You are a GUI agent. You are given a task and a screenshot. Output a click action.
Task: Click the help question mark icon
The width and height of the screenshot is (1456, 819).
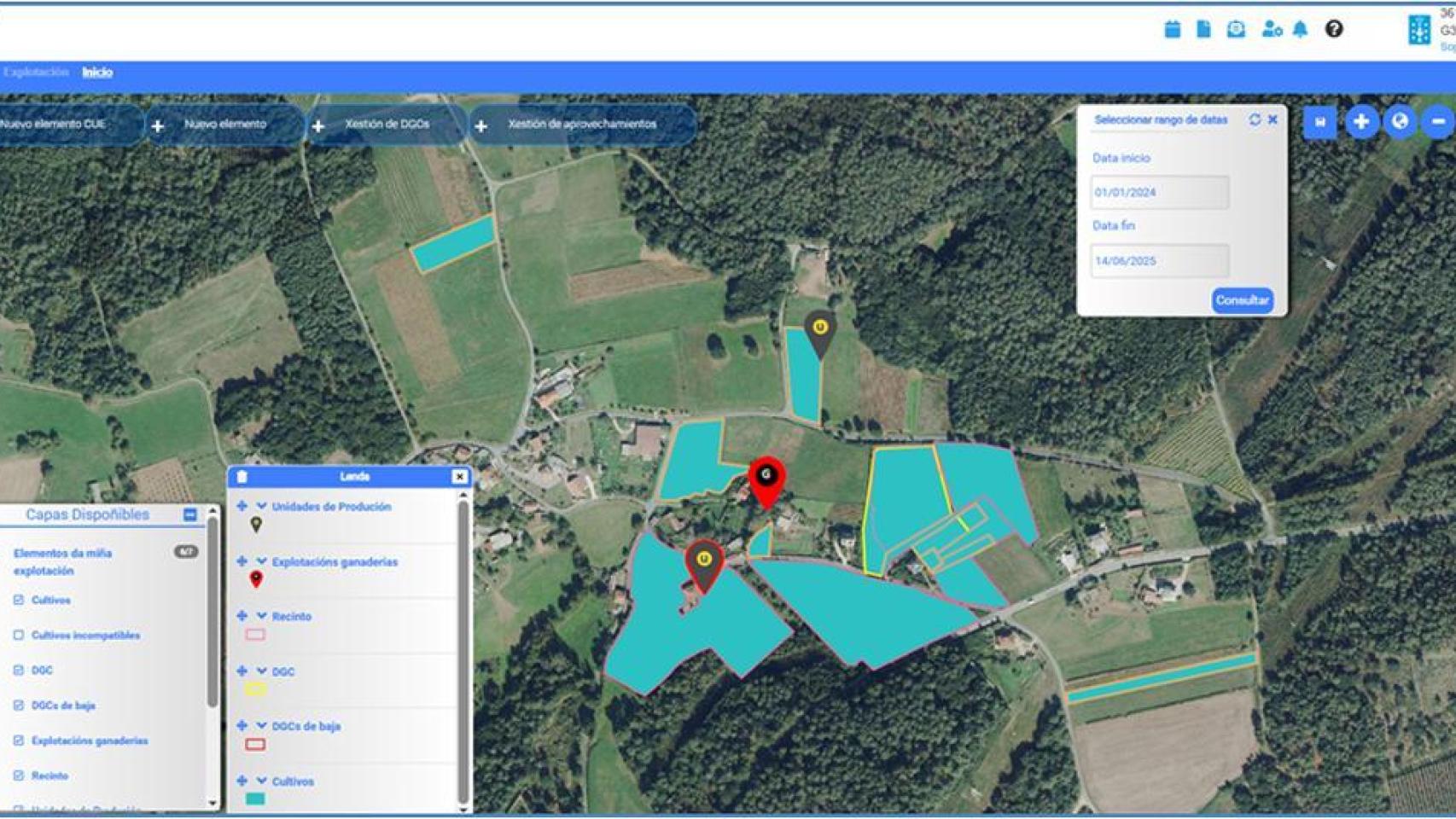point(1334,30)
